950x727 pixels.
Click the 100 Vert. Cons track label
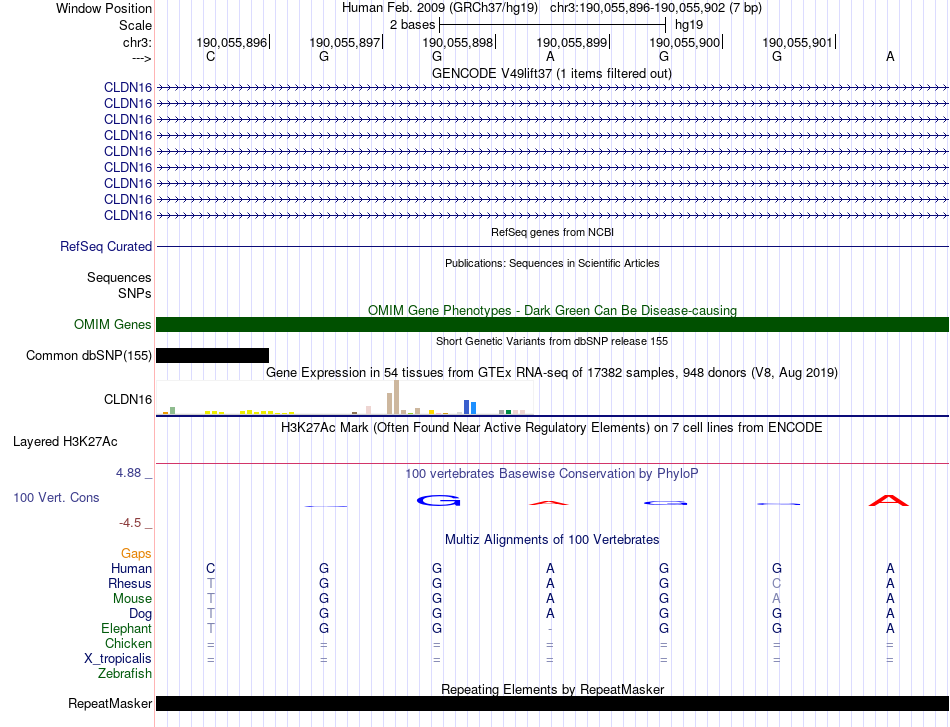point(56,497)
